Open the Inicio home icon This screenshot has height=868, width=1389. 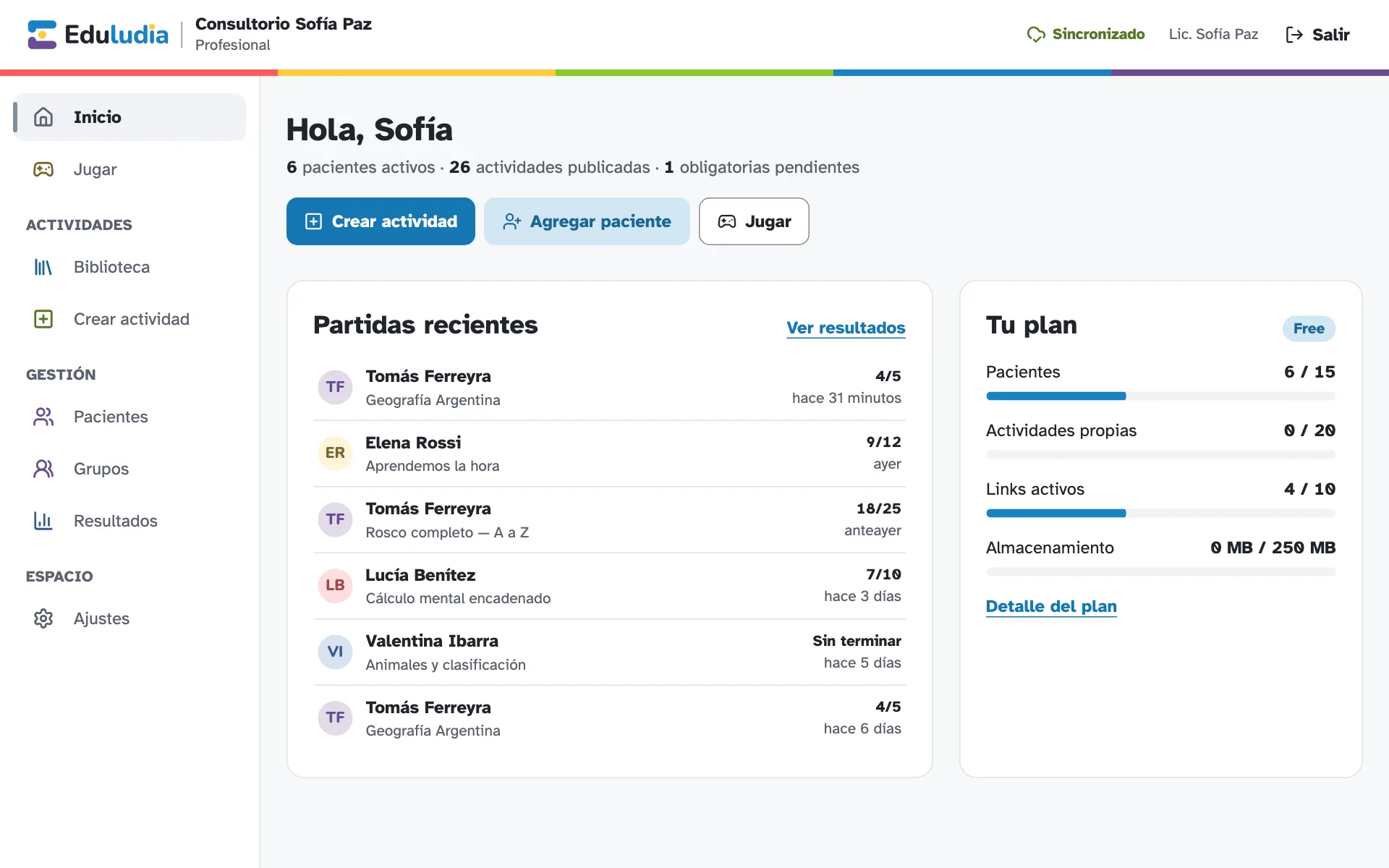43,117
